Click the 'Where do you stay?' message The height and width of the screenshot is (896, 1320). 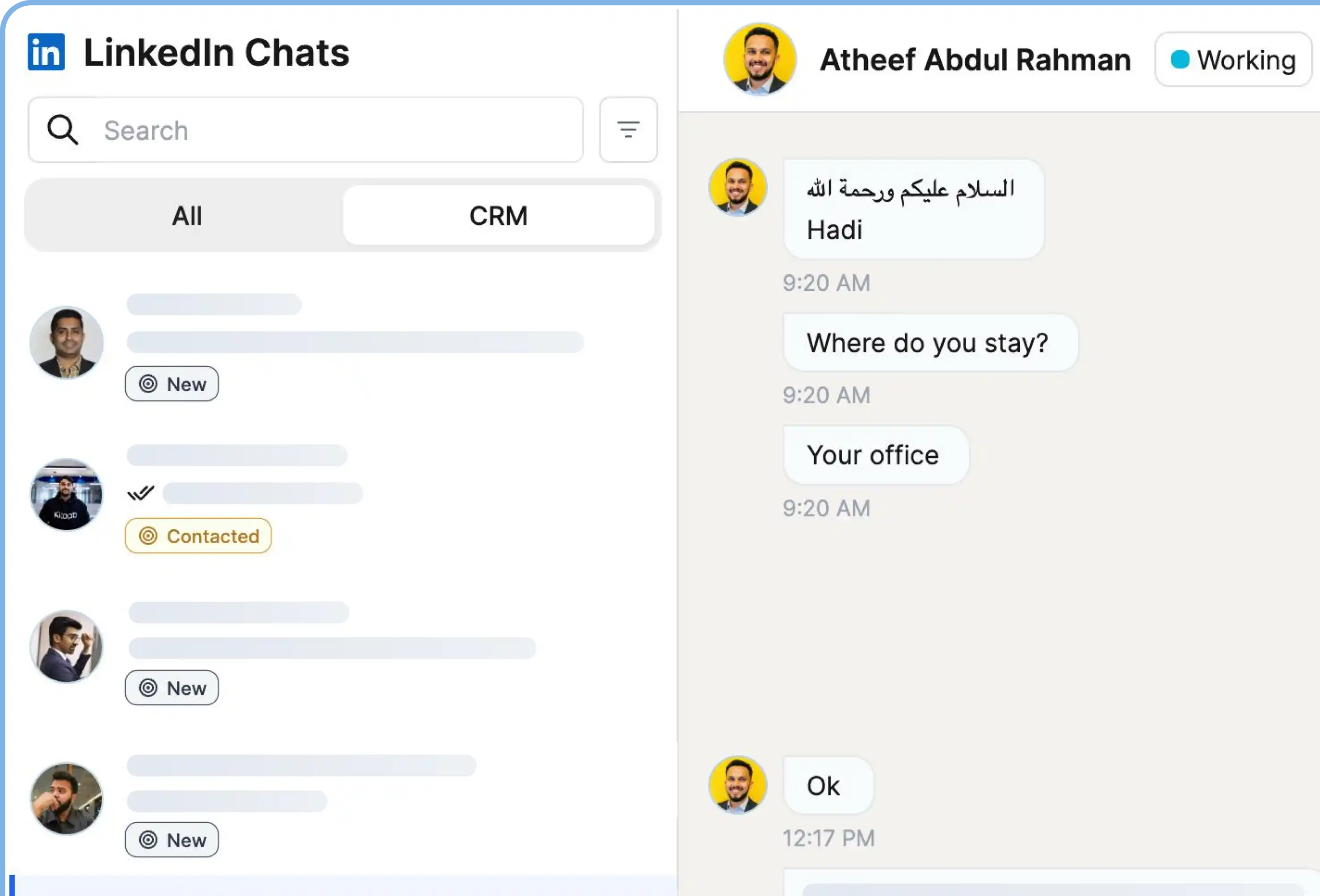(x=930, y=343)
